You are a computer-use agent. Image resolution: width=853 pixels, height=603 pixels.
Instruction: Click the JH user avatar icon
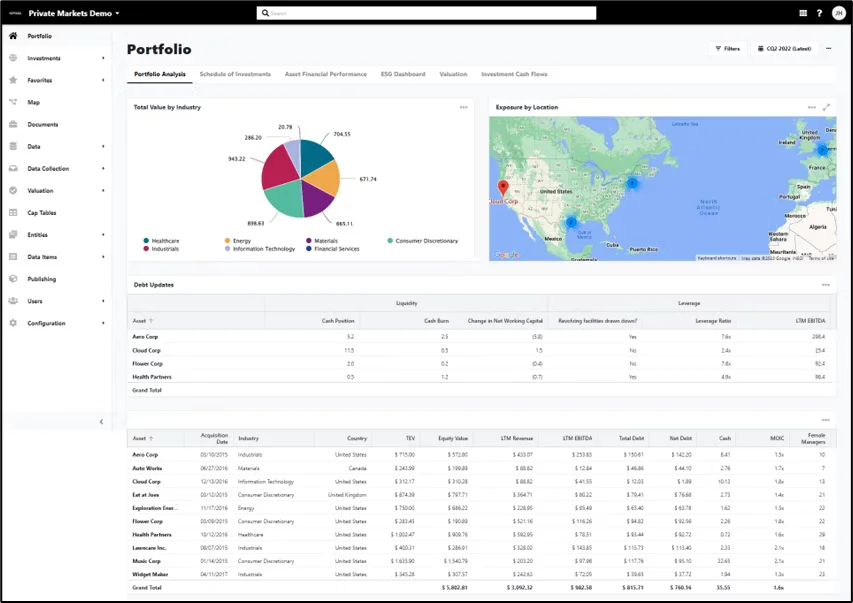point(840,12)
